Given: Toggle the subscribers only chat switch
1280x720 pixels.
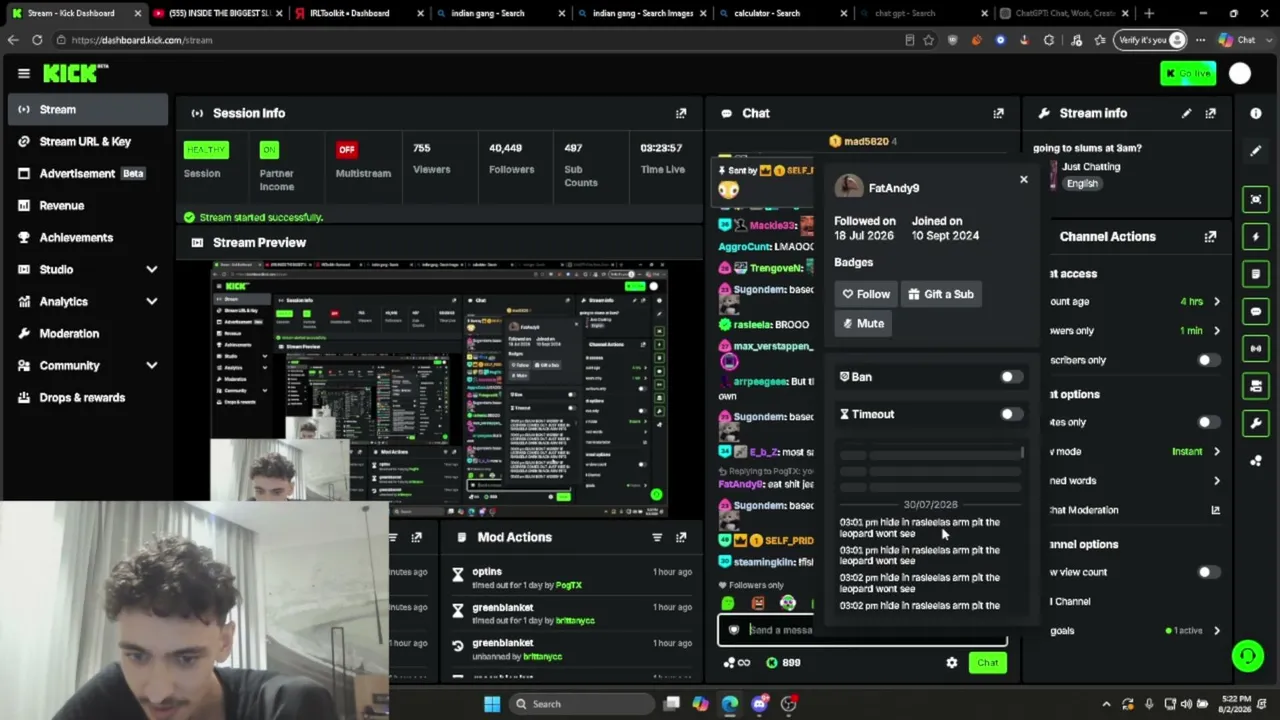Looking at the screenshot, I should click(x=1208, y=360).
